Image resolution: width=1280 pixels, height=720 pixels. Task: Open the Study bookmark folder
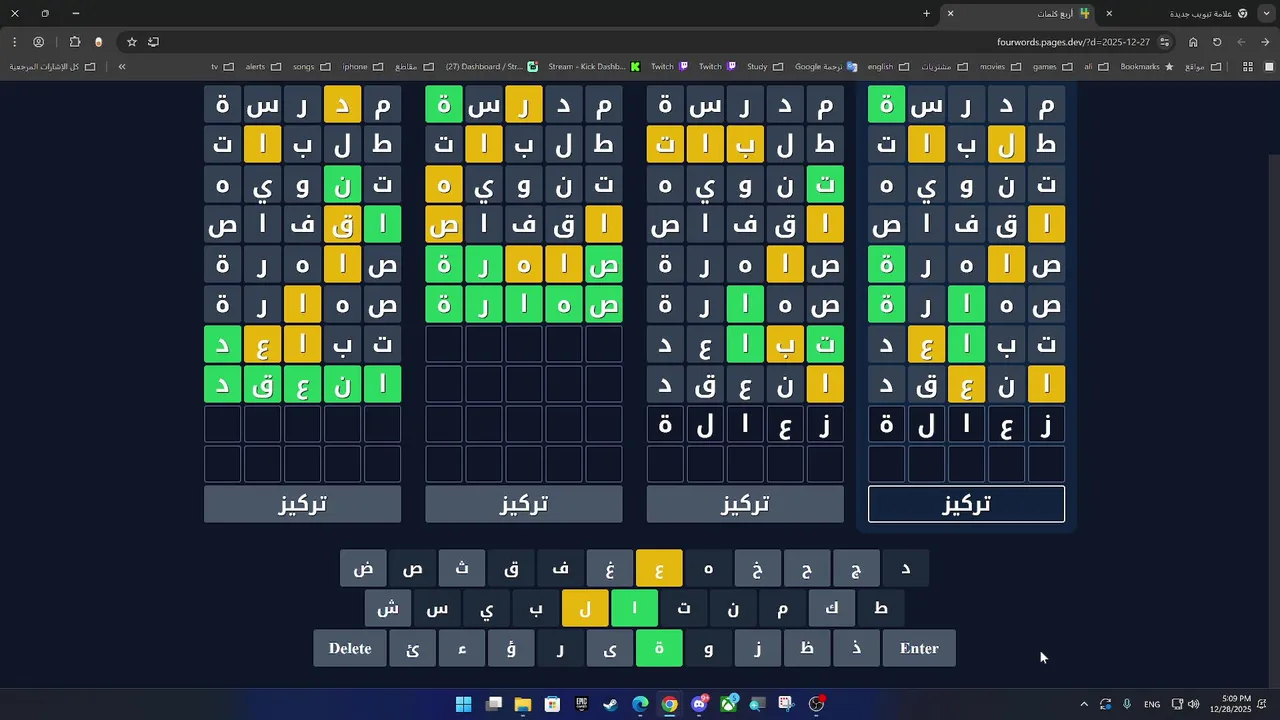765,67
